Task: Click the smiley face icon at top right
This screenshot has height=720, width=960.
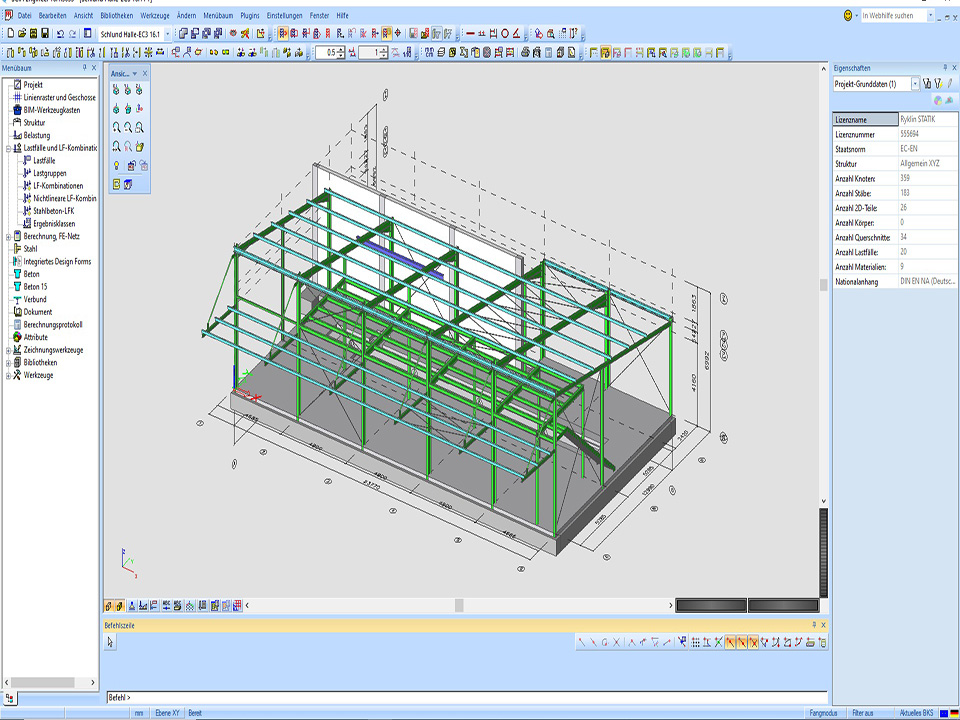Action: [848, 16]
